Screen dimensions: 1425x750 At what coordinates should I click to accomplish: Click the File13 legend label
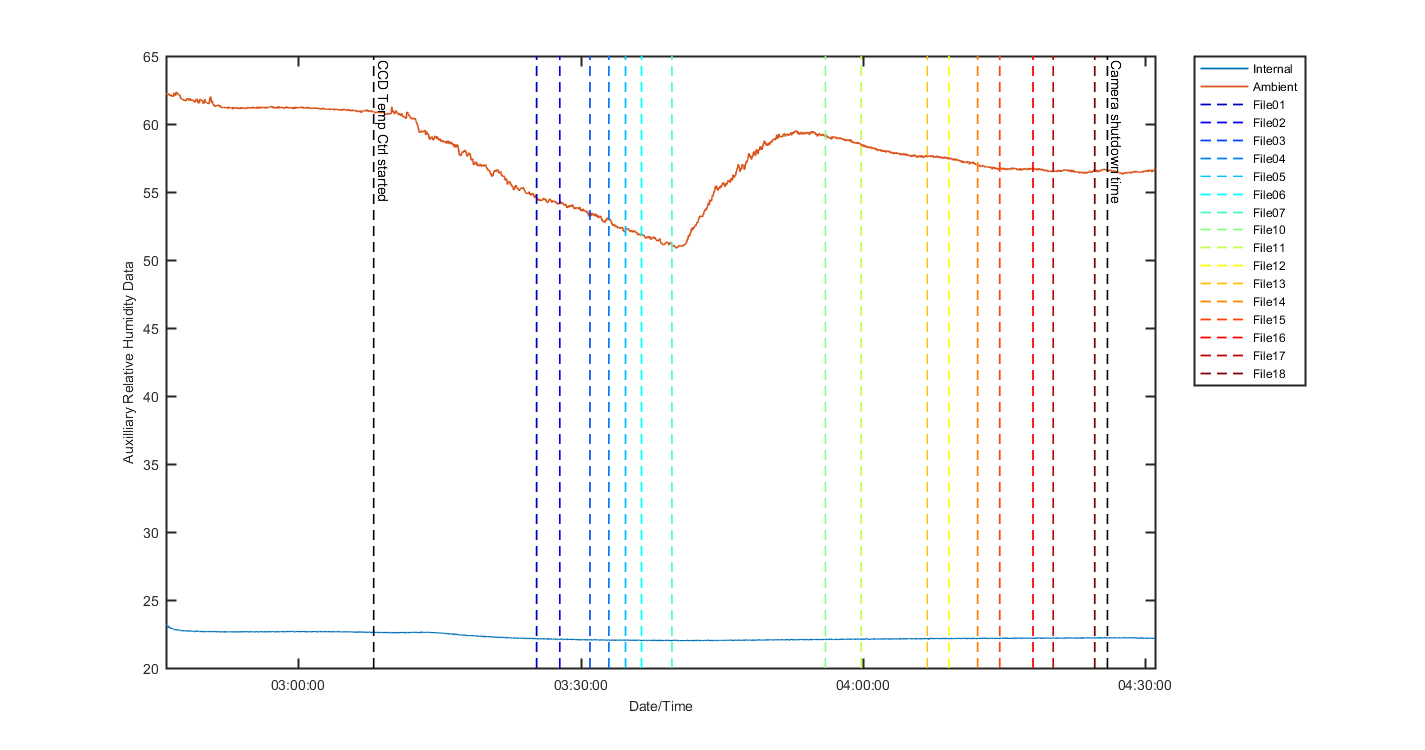[x=1269, y=284]
